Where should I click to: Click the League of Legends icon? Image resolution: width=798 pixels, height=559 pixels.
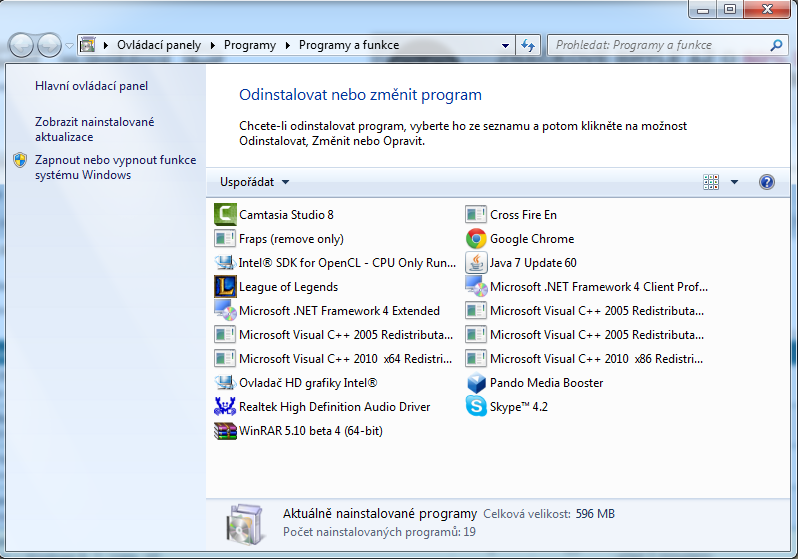coord(225,286)
